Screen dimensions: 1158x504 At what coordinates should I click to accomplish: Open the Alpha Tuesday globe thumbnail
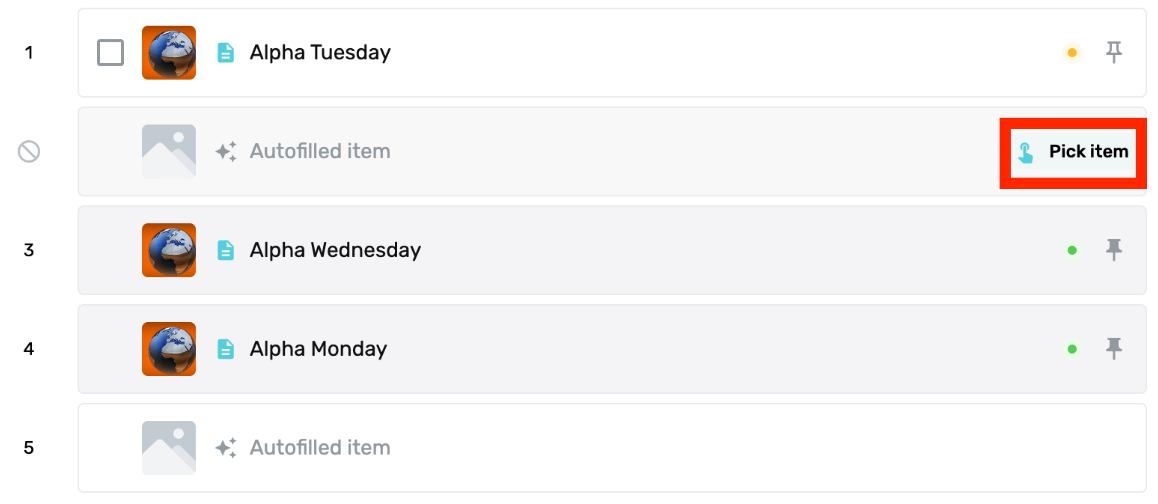click(169, 52)
